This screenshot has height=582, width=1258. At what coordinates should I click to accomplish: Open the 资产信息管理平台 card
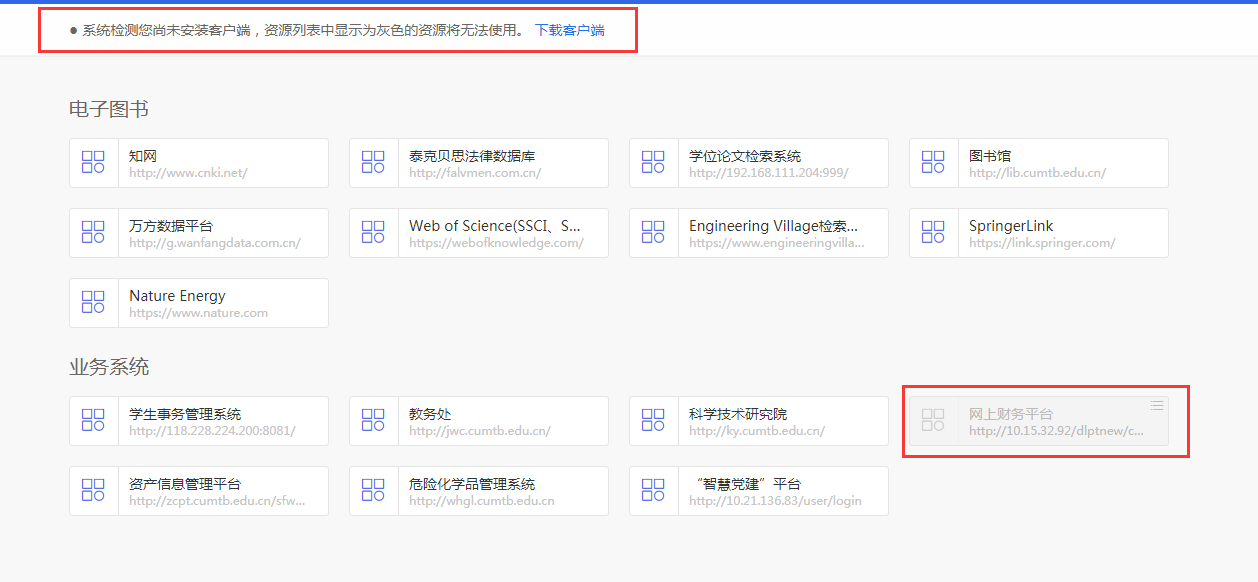[x=198, y=491]
